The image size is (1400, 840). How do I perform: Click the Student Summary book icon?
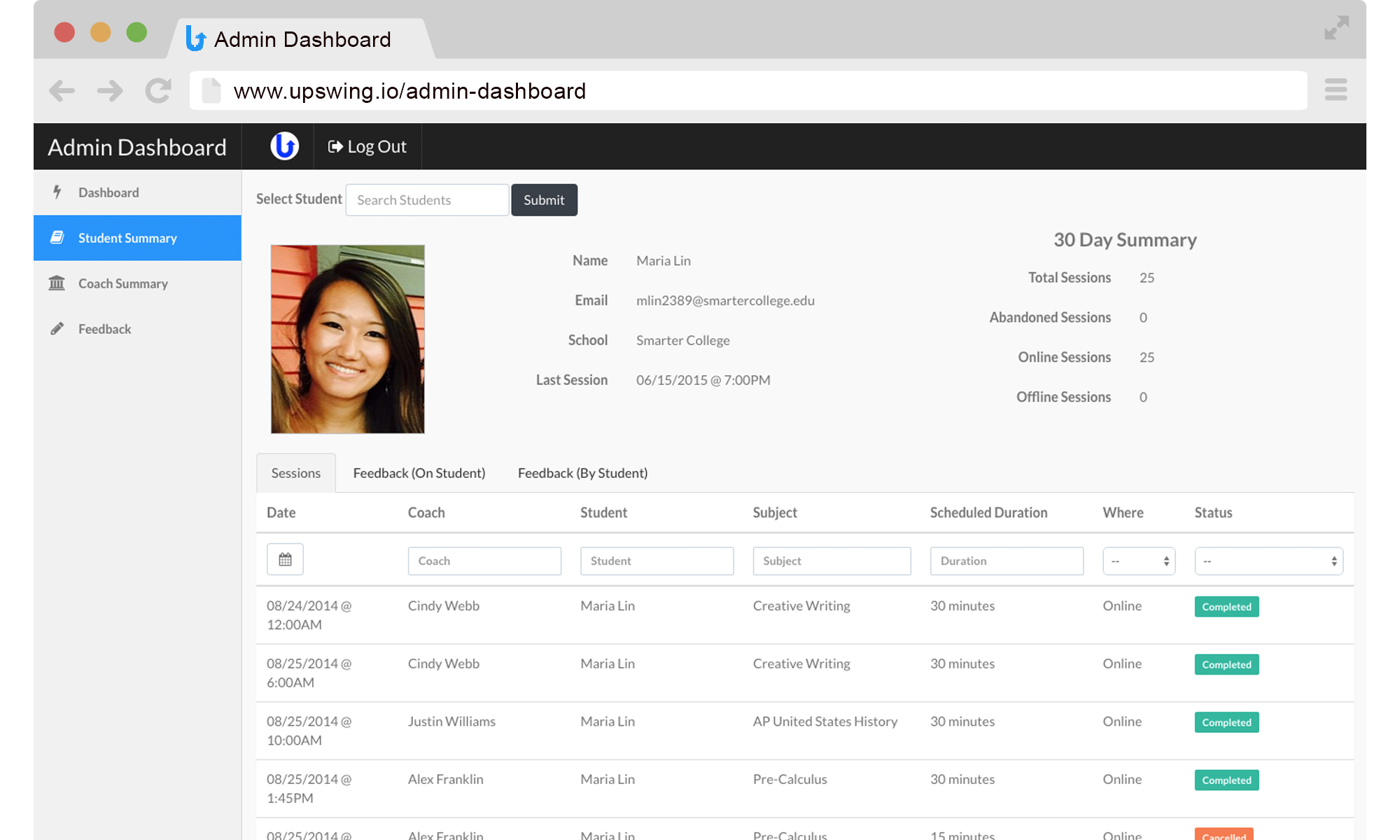click(x=57, y=237)
